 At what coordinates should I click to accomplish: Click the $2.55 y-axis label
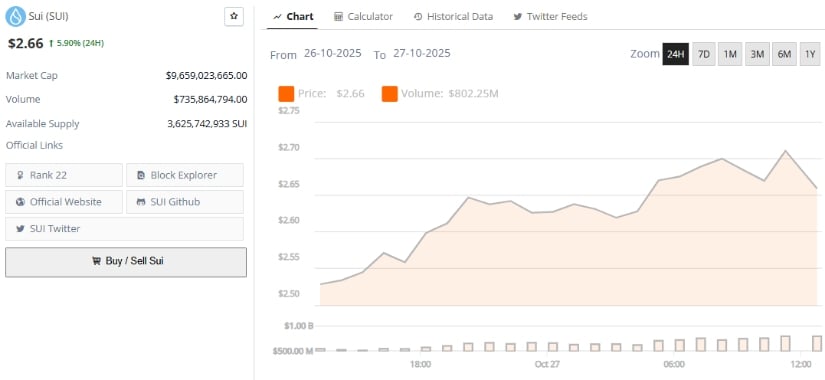tap(289, 257)
